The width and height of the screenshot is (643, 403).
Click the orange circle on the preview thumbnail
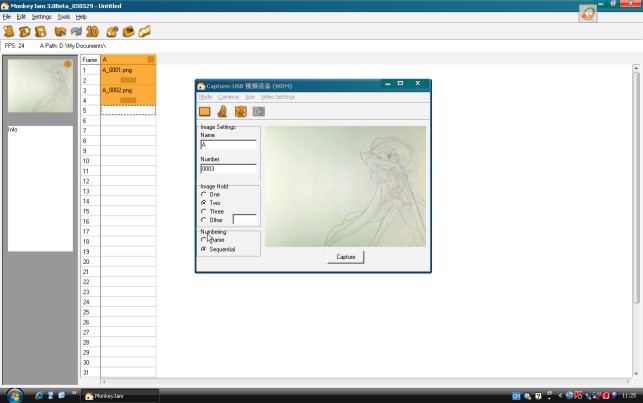click(x=68, y=64)
